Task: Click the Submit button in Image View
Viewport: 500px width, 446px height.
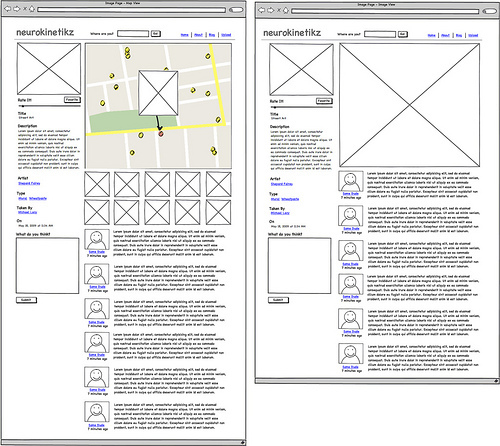Action: pos(278,300)
